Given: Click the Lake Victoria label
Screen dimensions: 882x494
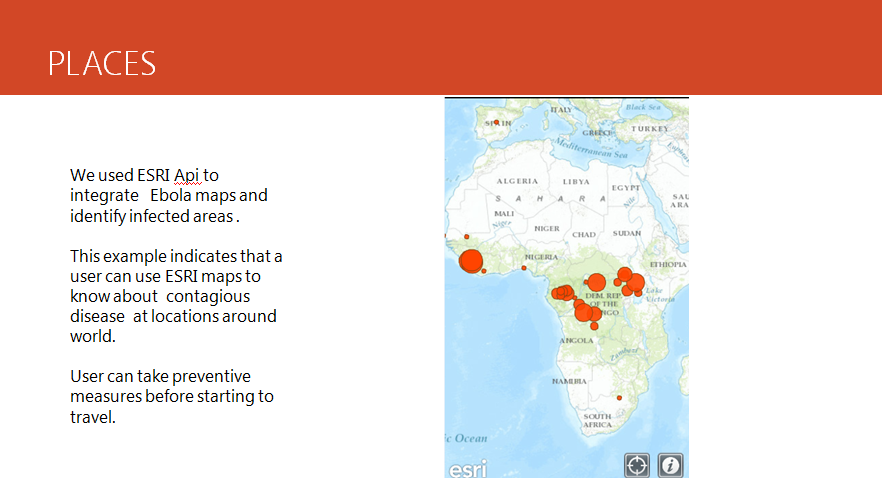Looking at the screenshot, I should [659, 295].
